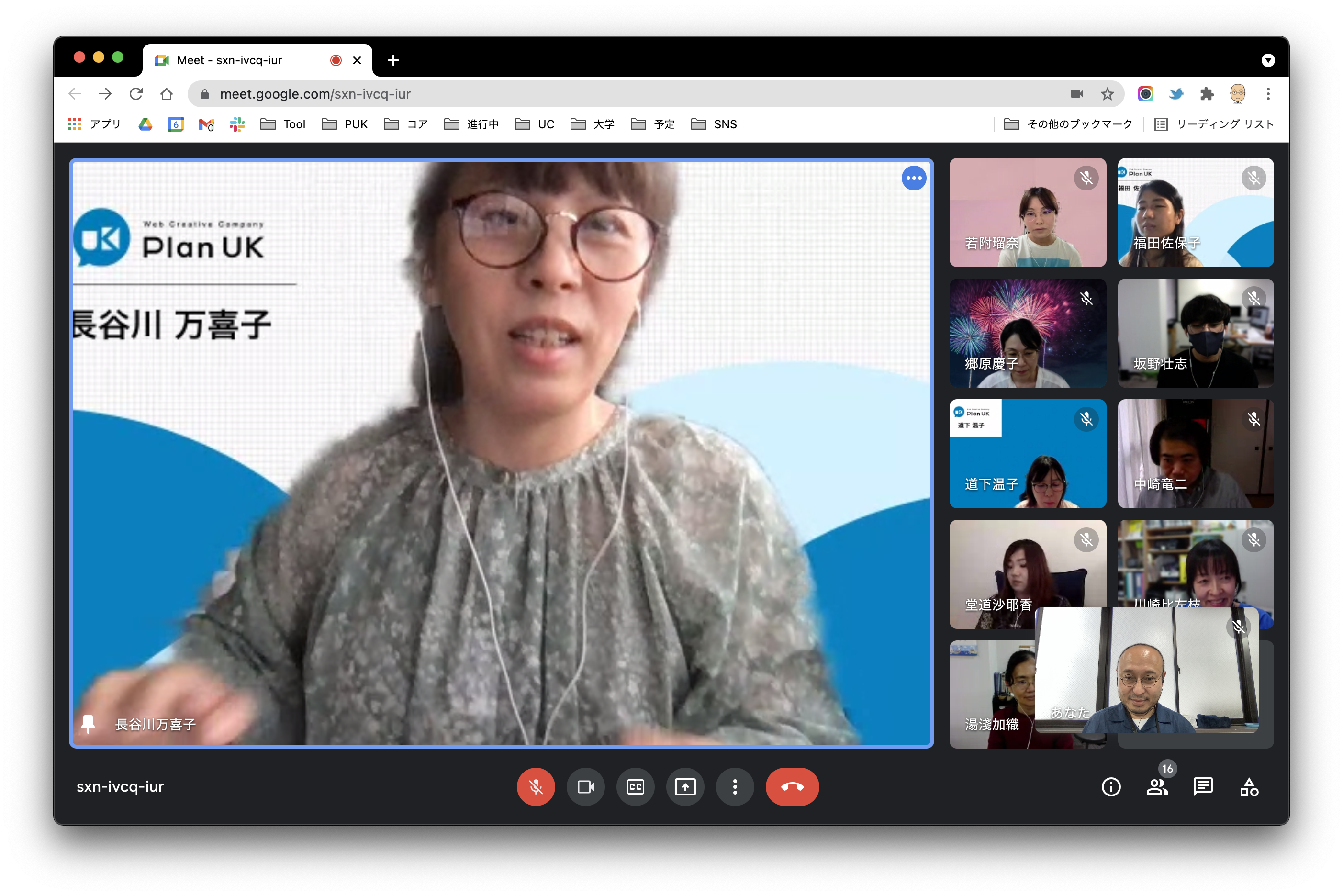Select the 若附瑠奈 video tile
Viewport: 1343px width, 896px height.
tap(1027, 213)
